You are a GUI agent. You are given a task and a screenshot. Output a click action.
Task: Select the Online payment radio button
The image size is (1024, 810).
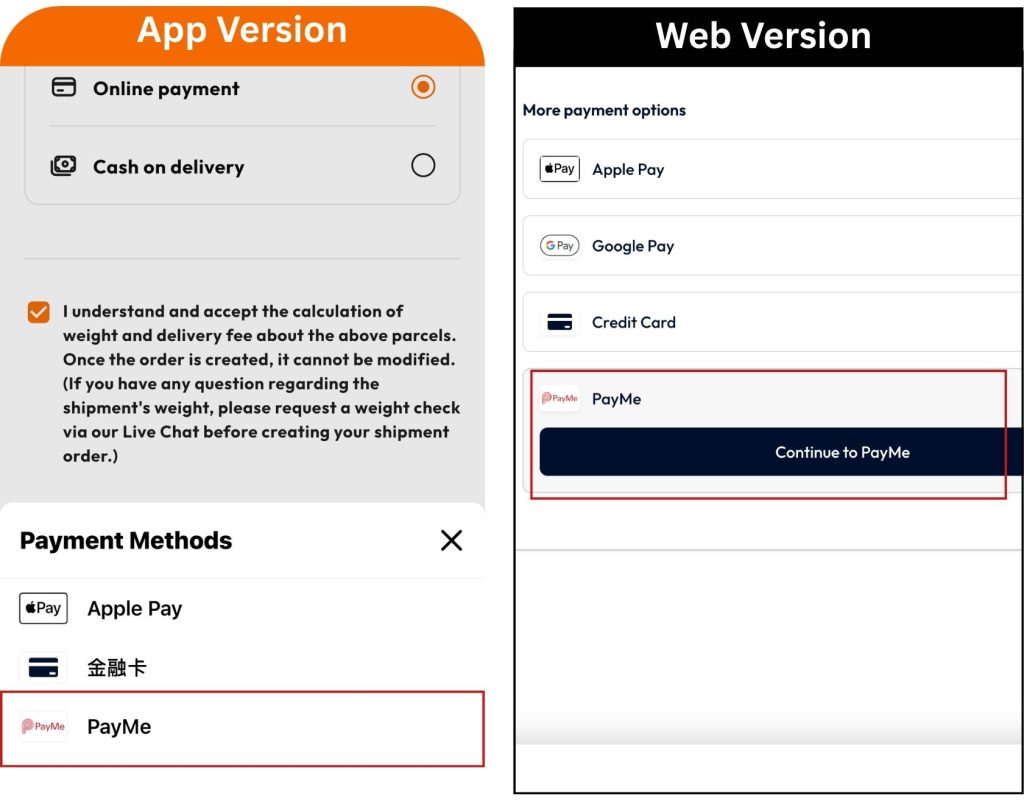coord(423,87)
